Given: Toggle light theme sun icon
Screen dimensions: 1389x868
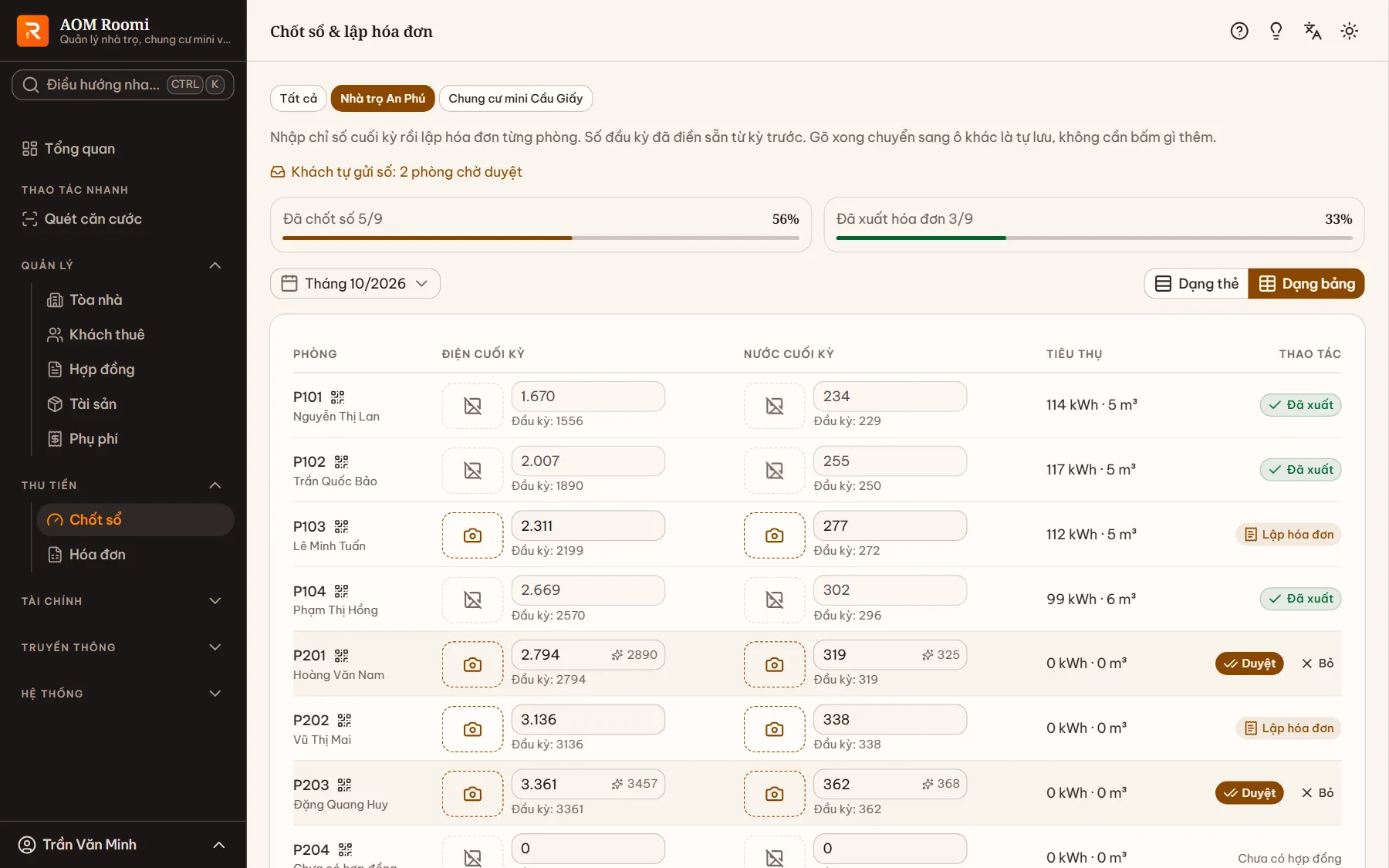Looking at the screenshot, I should pos(1349,31).
